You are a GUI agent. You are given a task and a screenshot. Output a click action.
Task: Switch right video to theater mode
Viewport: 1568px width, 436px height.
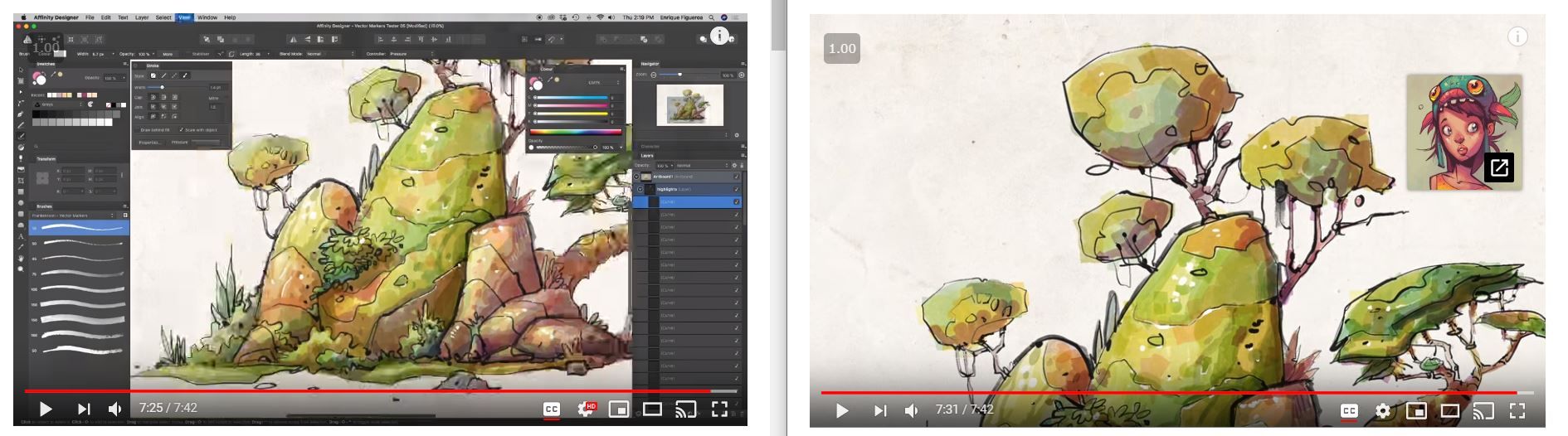pos(1449,410)
